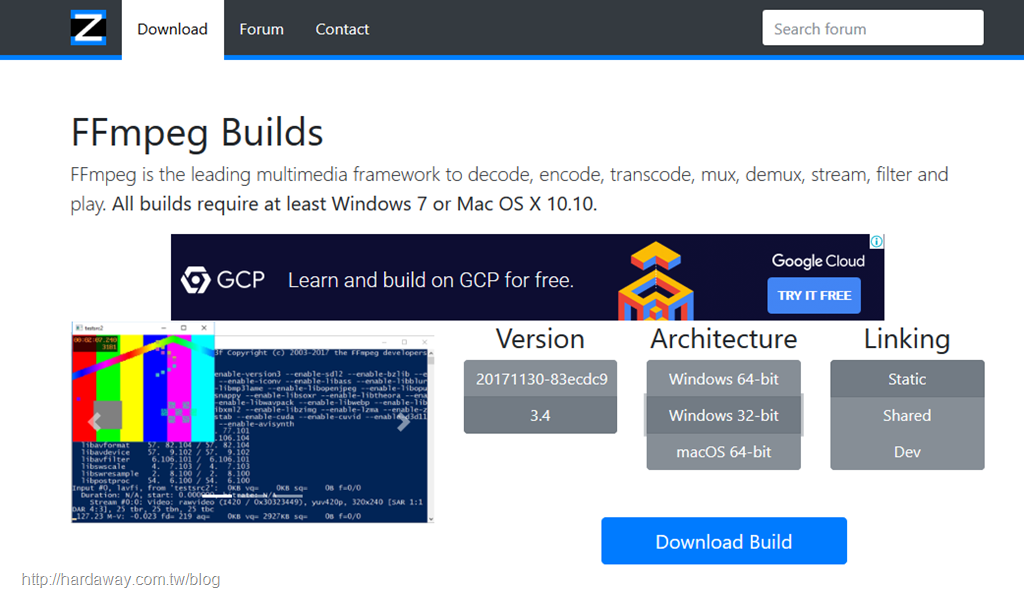
Task: Click the FFmpeg Builds heading
Action: coord(197,133)
